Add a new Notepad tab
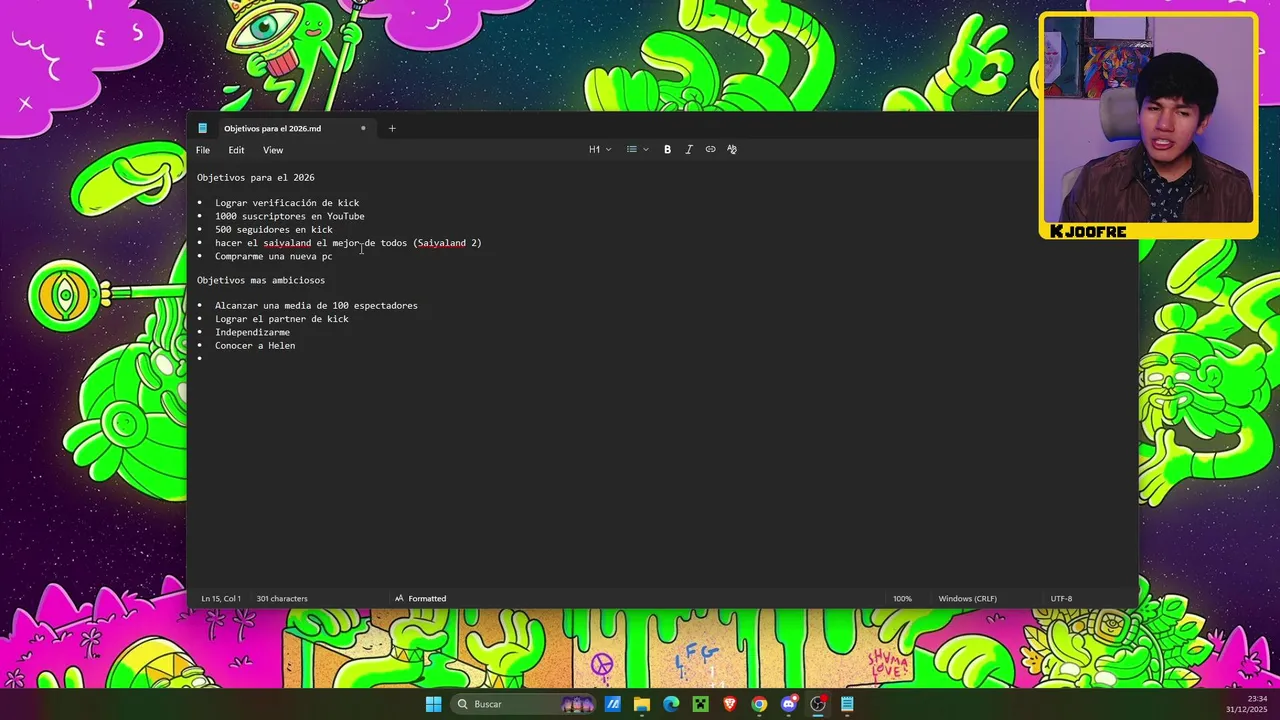1280x720 pixels. pos(392,128)
